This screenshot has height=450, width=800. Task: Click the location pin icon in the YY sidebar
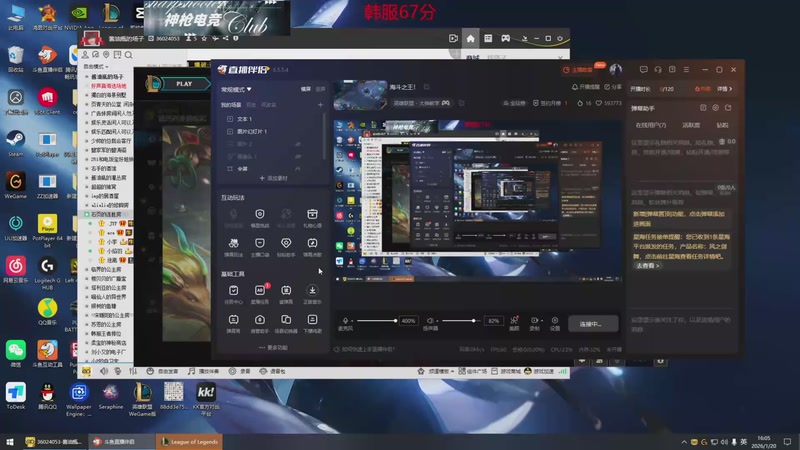(106, 55)
